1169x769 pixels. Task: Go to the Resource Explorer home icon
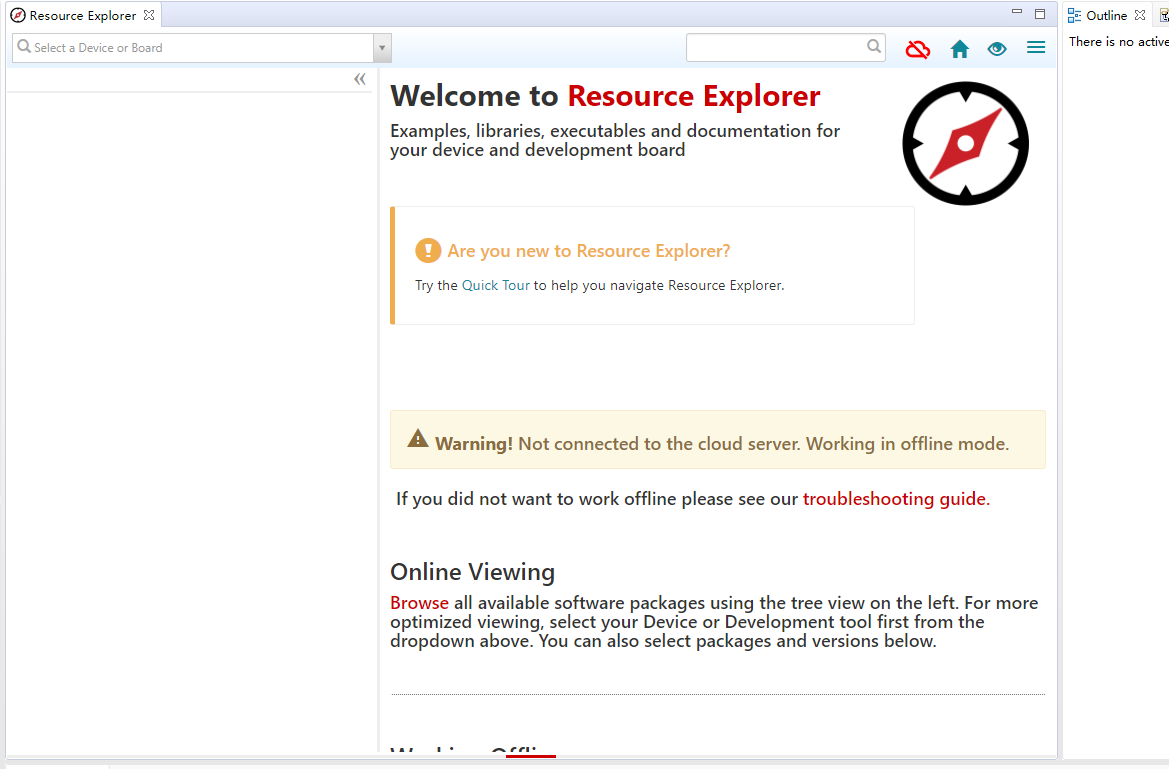[960, 49]
